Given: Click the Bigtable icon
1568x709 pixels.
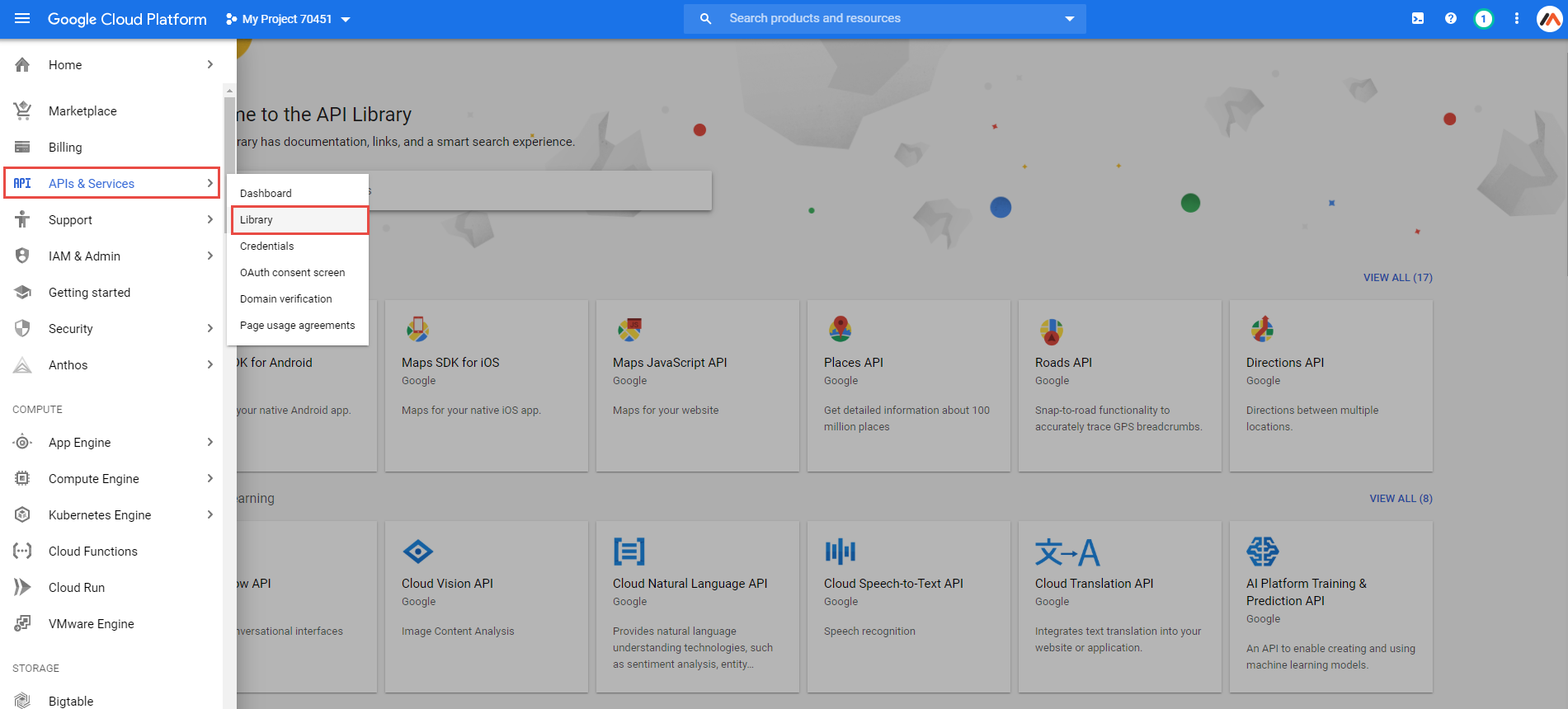Looking at the screenshot, I should click(x=22, y=701).
